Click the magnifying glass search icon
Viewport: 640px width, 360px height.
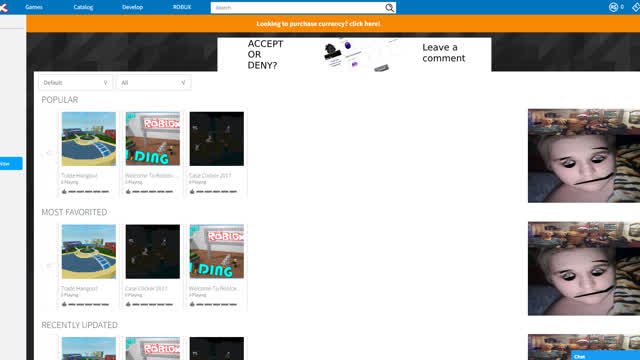[389, 8]
